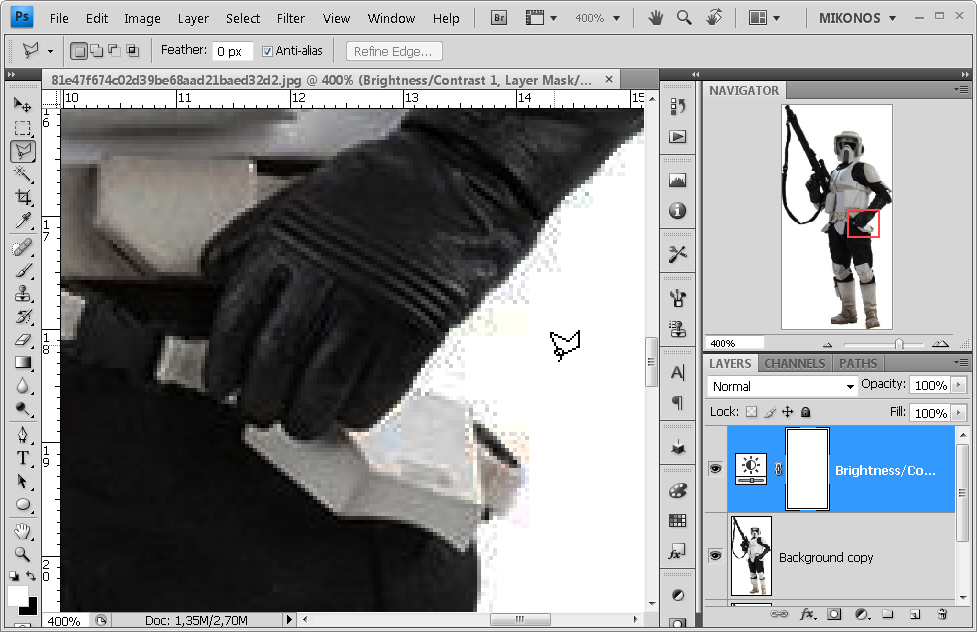Viewport: 977px width, 632px height.
Task: Open the Histogram panel icon
Action: tap(677, 181)
